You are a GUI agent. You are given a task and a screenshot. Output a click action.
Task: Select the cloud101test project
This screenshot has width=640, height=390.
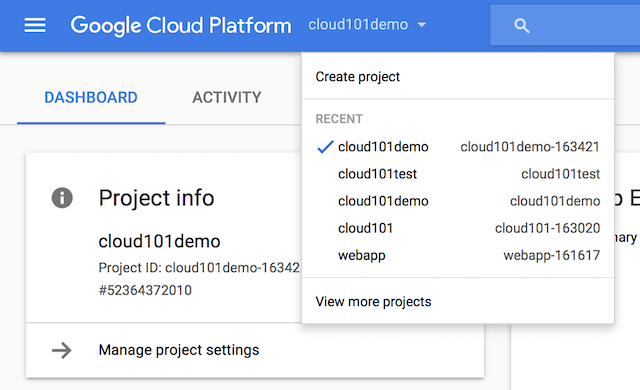click(x=458, y=174)
